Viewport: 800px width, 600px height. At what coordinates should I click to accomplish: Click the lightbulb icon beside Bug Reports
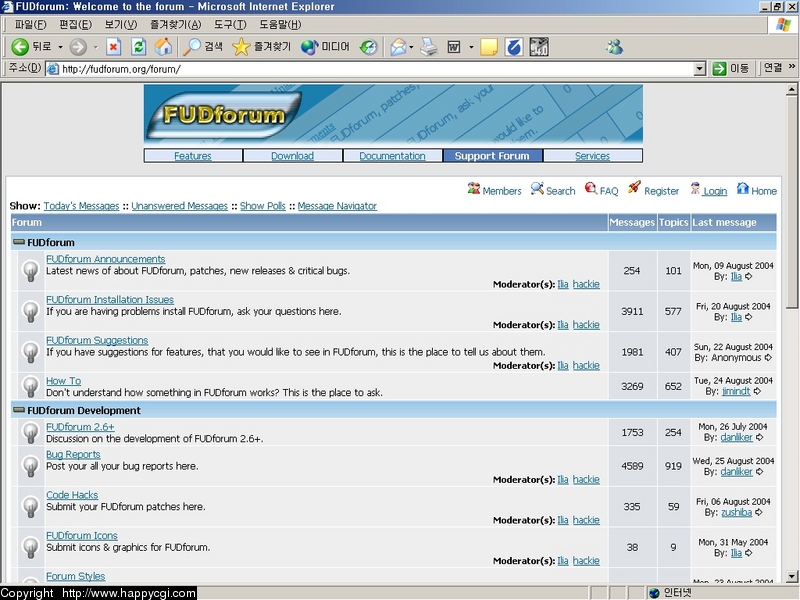pos(31,466)
